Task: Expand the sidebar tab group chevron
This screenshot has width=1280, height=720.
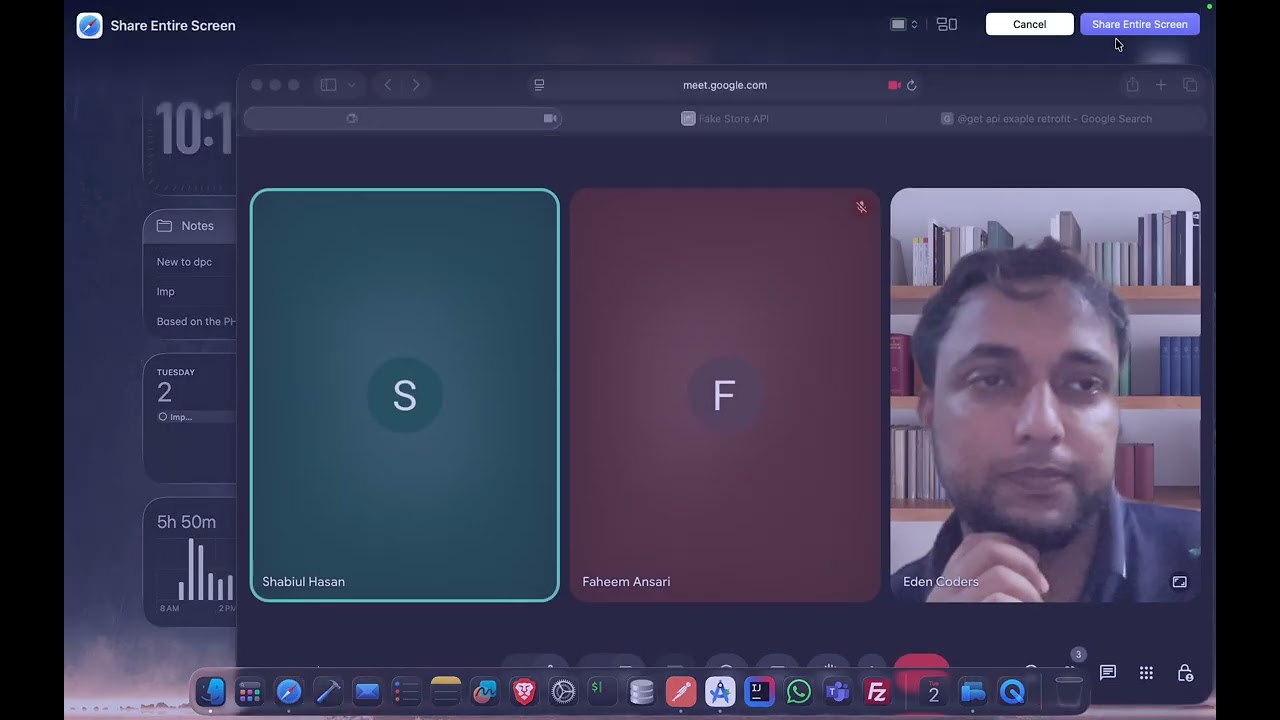Action: tap(351, 85)
